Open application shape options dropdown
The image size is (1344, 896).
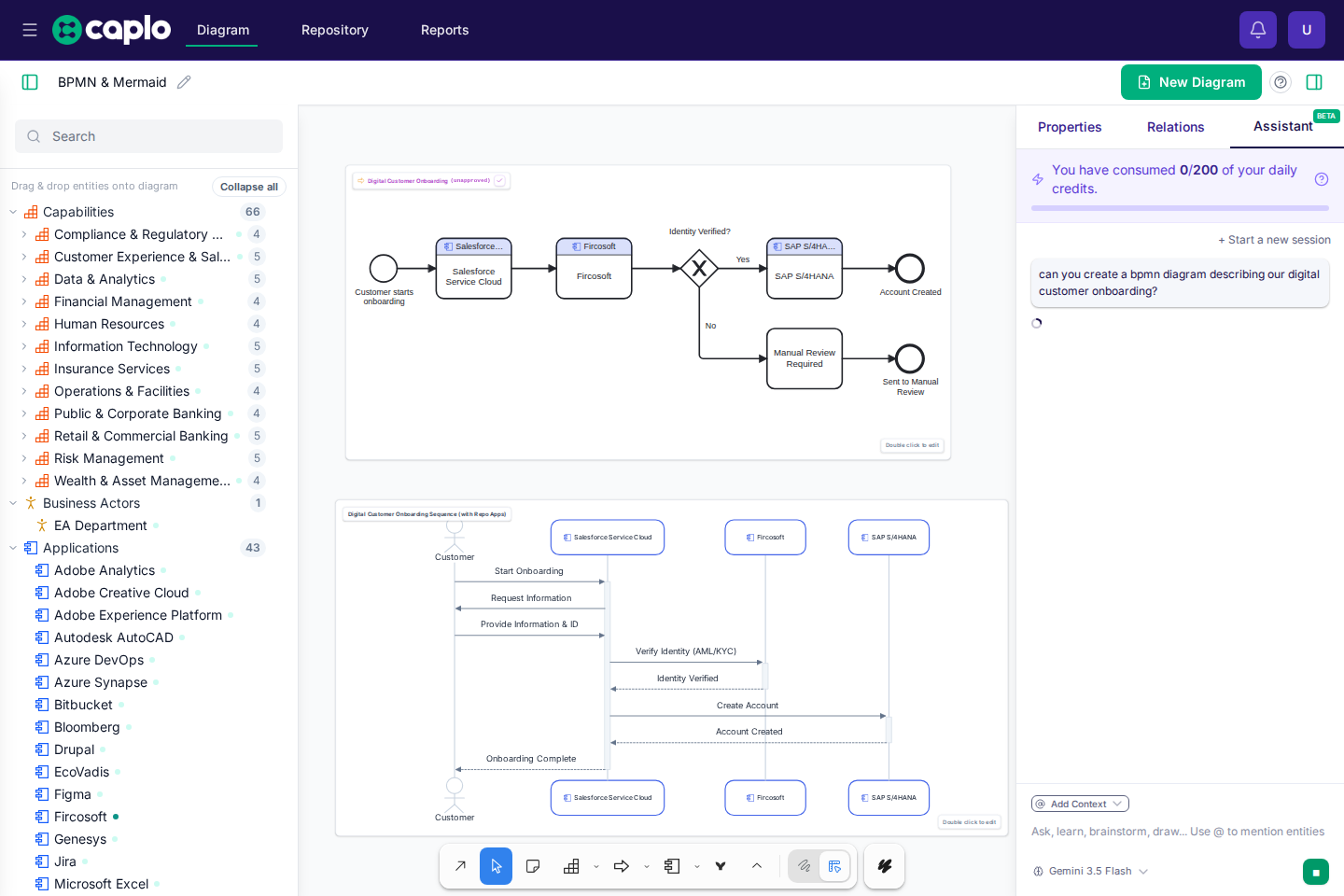click(697, 867)
